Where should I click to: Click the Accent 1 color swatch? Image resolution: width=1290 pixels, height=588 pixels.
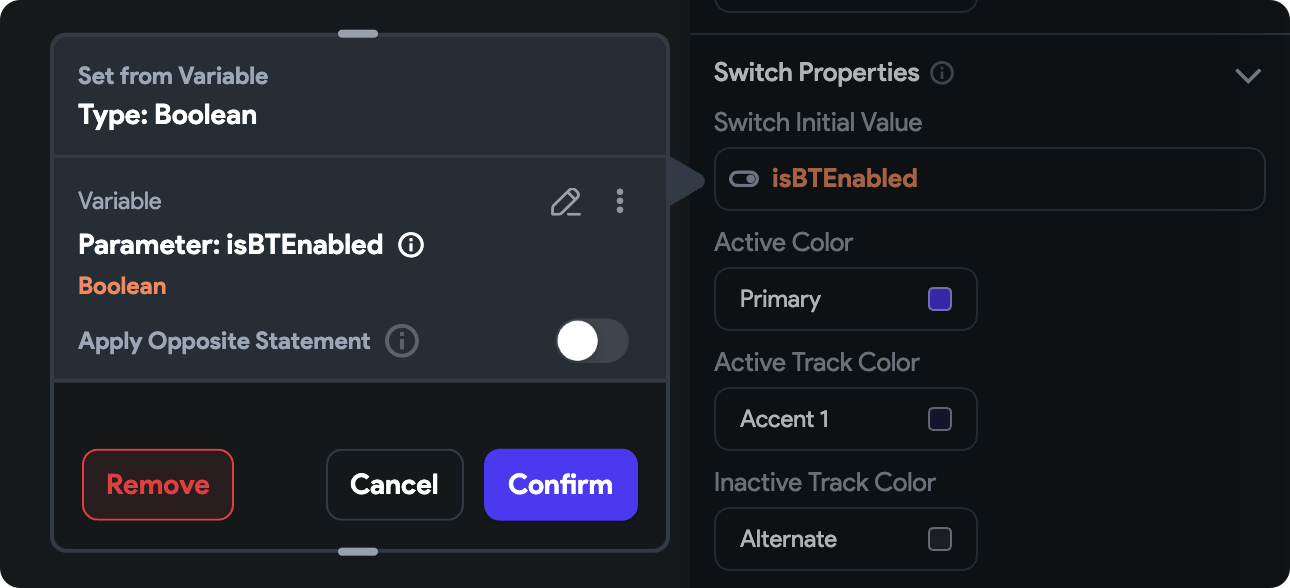tap(940, 419)
